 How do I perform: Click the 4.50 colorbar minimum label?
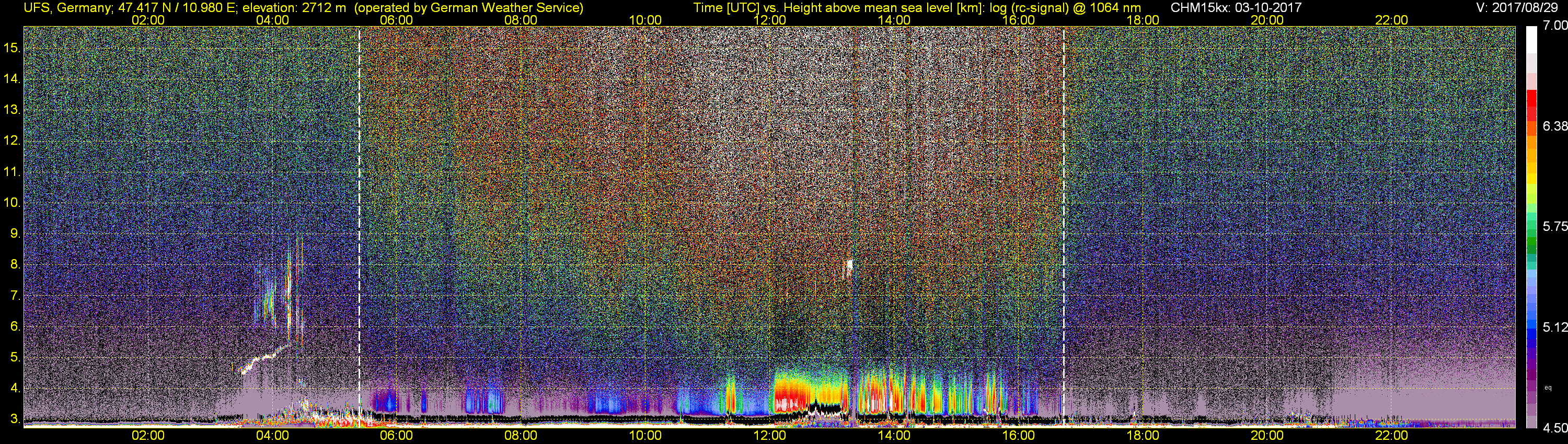(1555, 428)
